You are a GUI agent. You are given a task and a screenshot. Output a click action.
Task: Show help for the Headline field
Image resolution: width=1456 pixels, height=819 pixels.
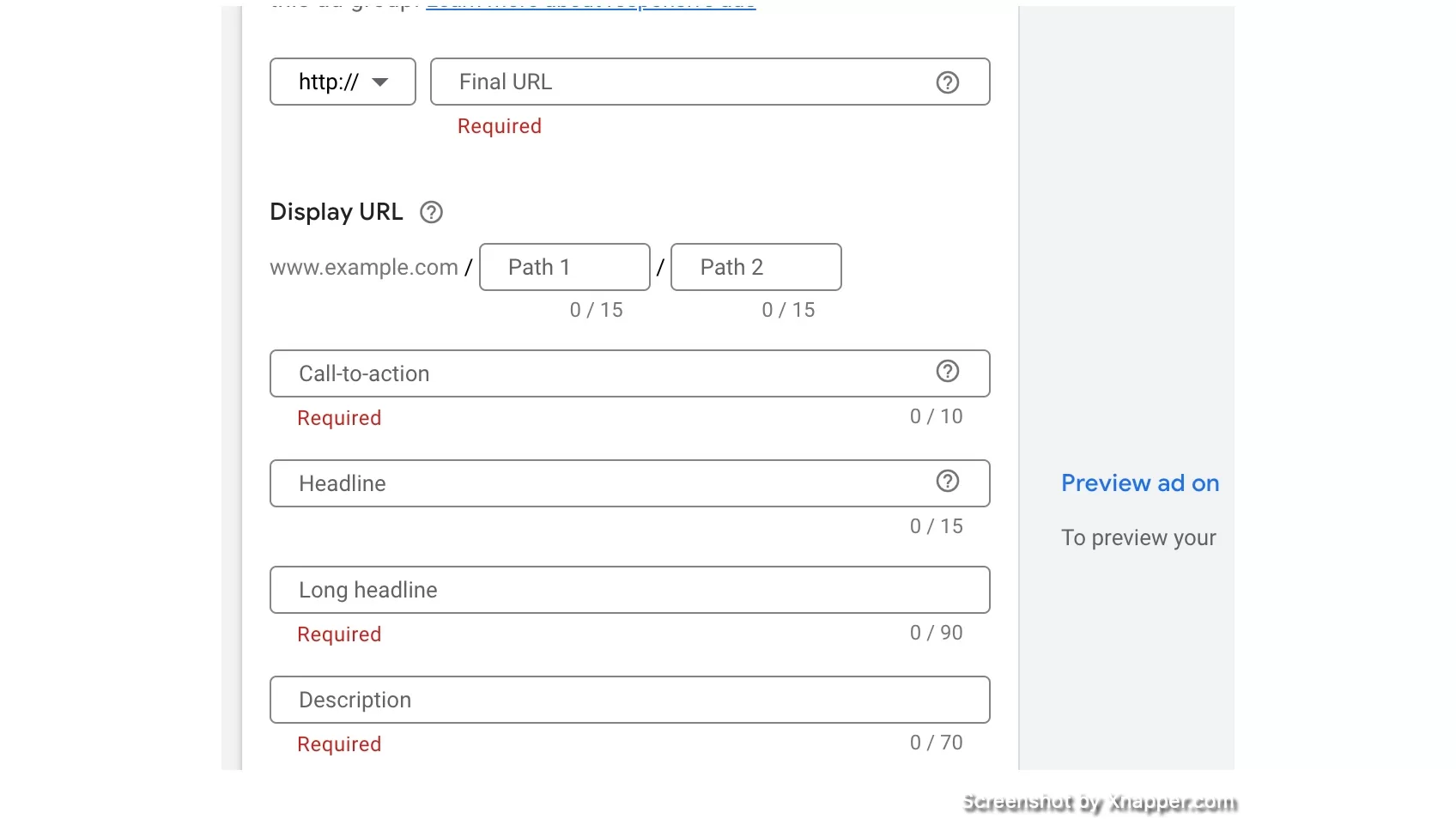947,481
